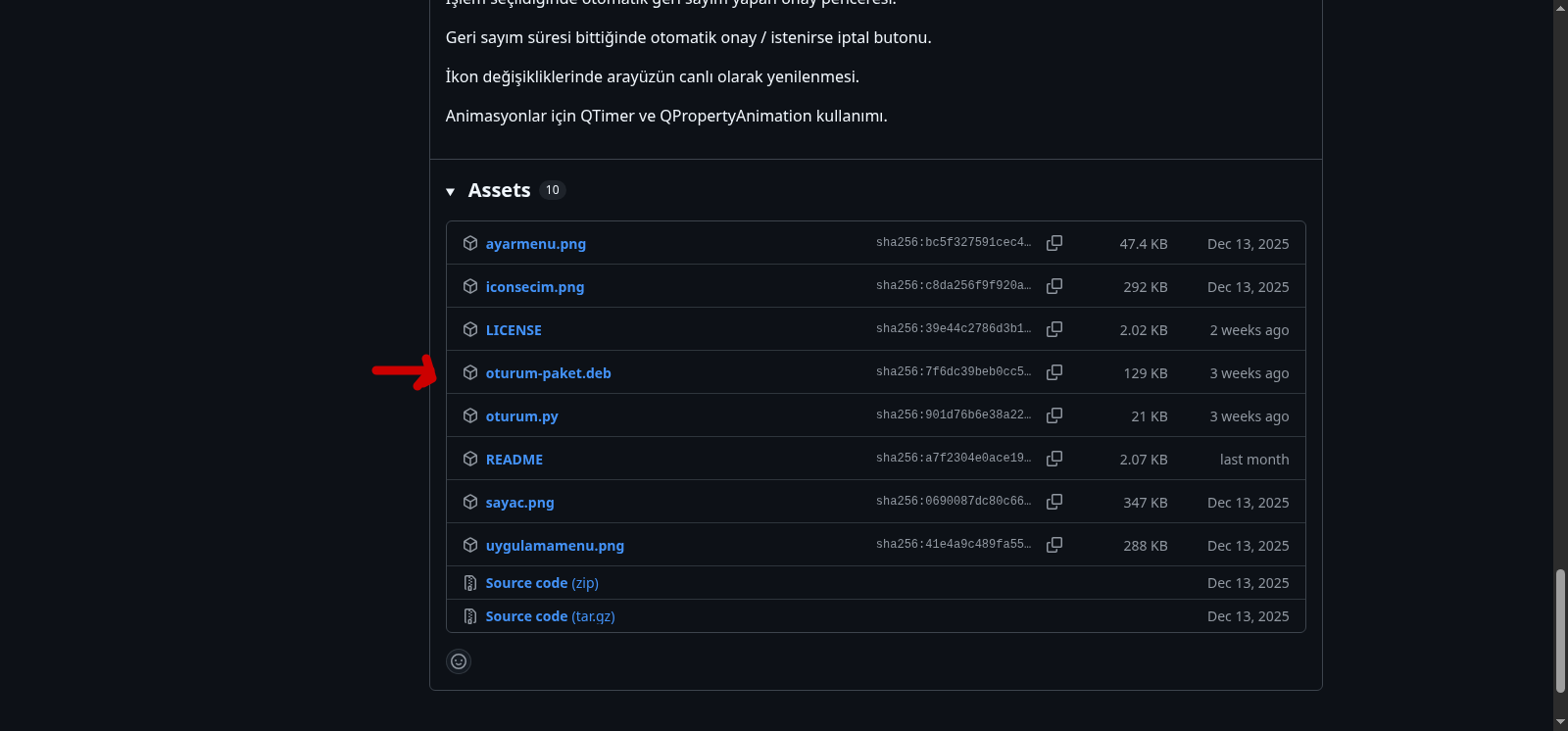
Task: Copy SHA256 hash for LICENSE asset
Action: [1054, 329]
